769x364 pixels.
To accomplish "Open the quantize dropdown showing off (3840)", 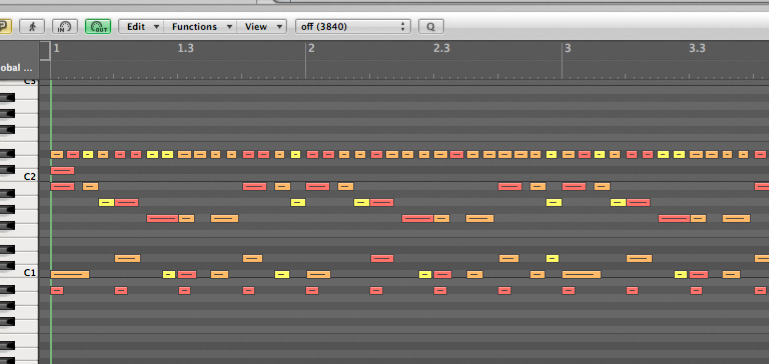I will pyautogui.click(x=353, y=26).
